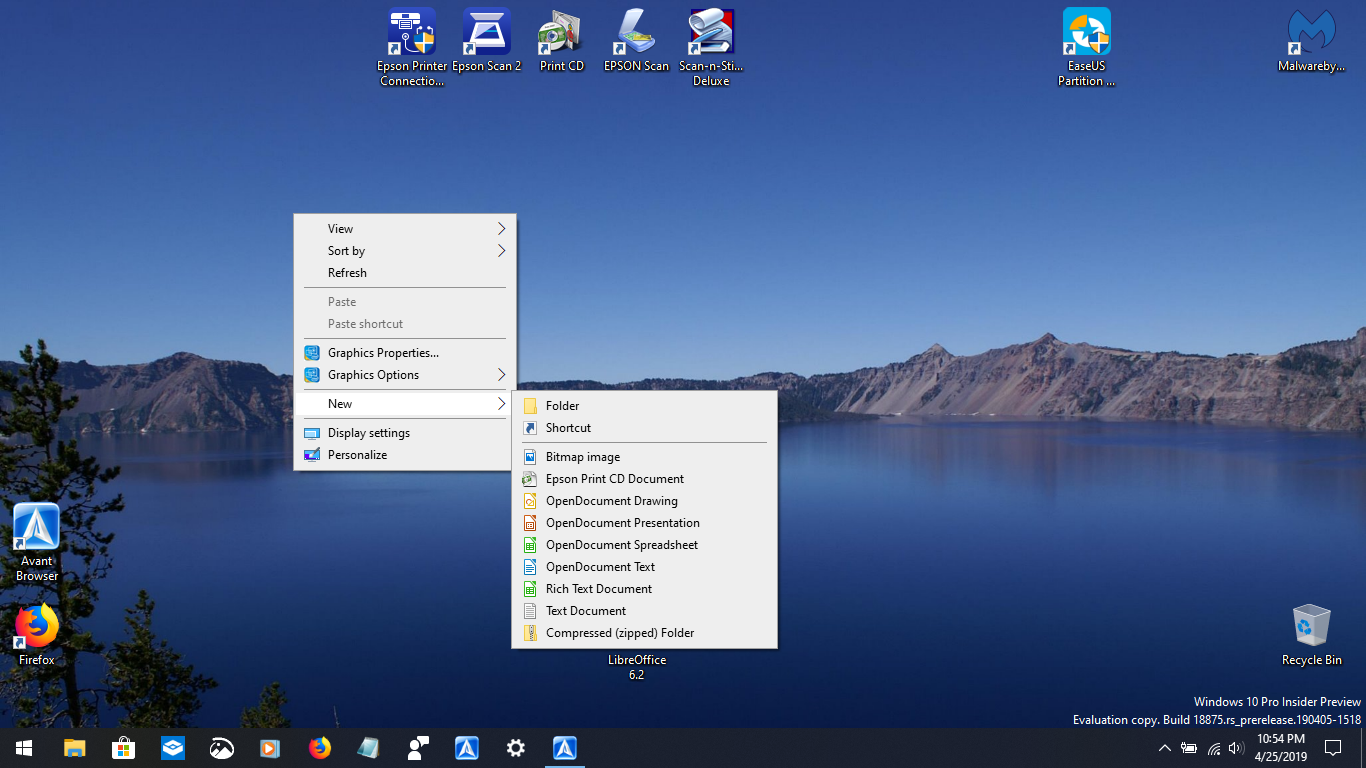The image size is (1366, 768).
Task: Open Feedback Hub person icon on taskbar
Action: pyautogui.click(x=417, y=748)
